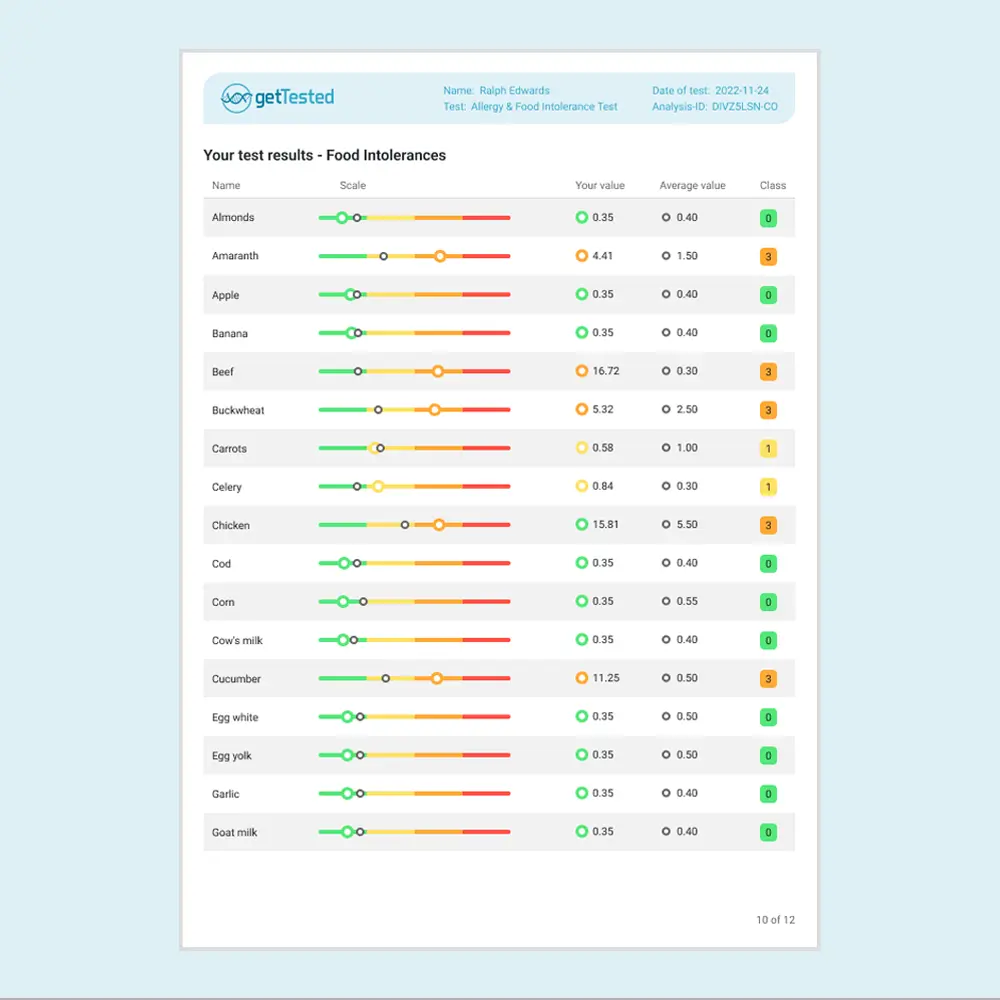Screen dimensions: 1000x1000
Task: Click the Class 0 badge for Goat milk
Action: coord(768,832)
